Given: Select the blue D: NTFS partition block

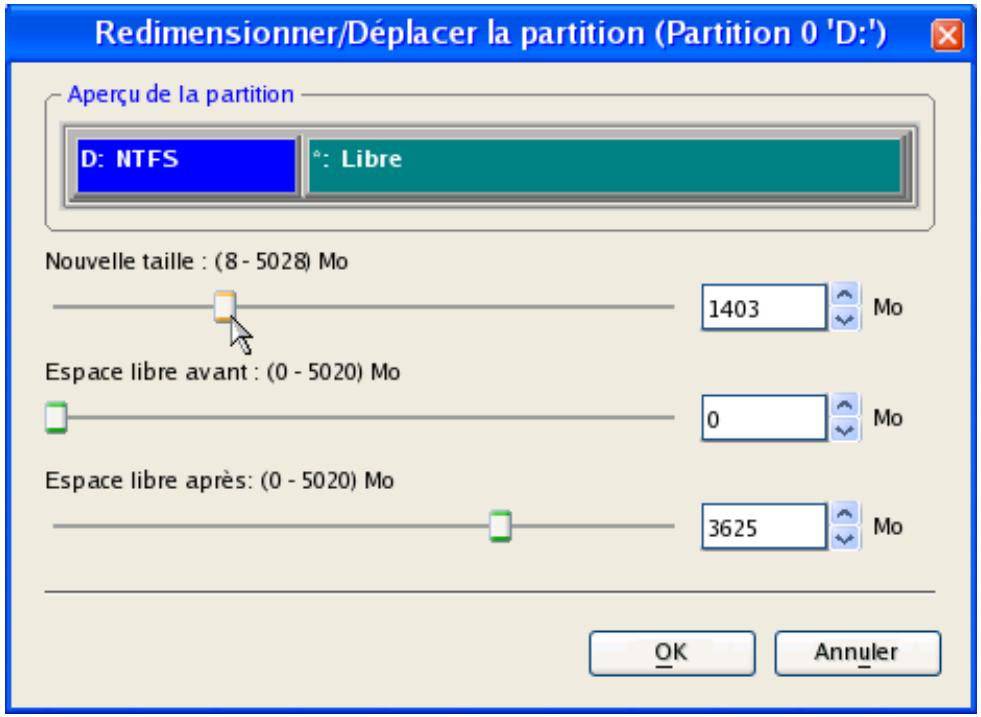Looking at the screenshot, I should pyautogui.click(x=186, y=166).
